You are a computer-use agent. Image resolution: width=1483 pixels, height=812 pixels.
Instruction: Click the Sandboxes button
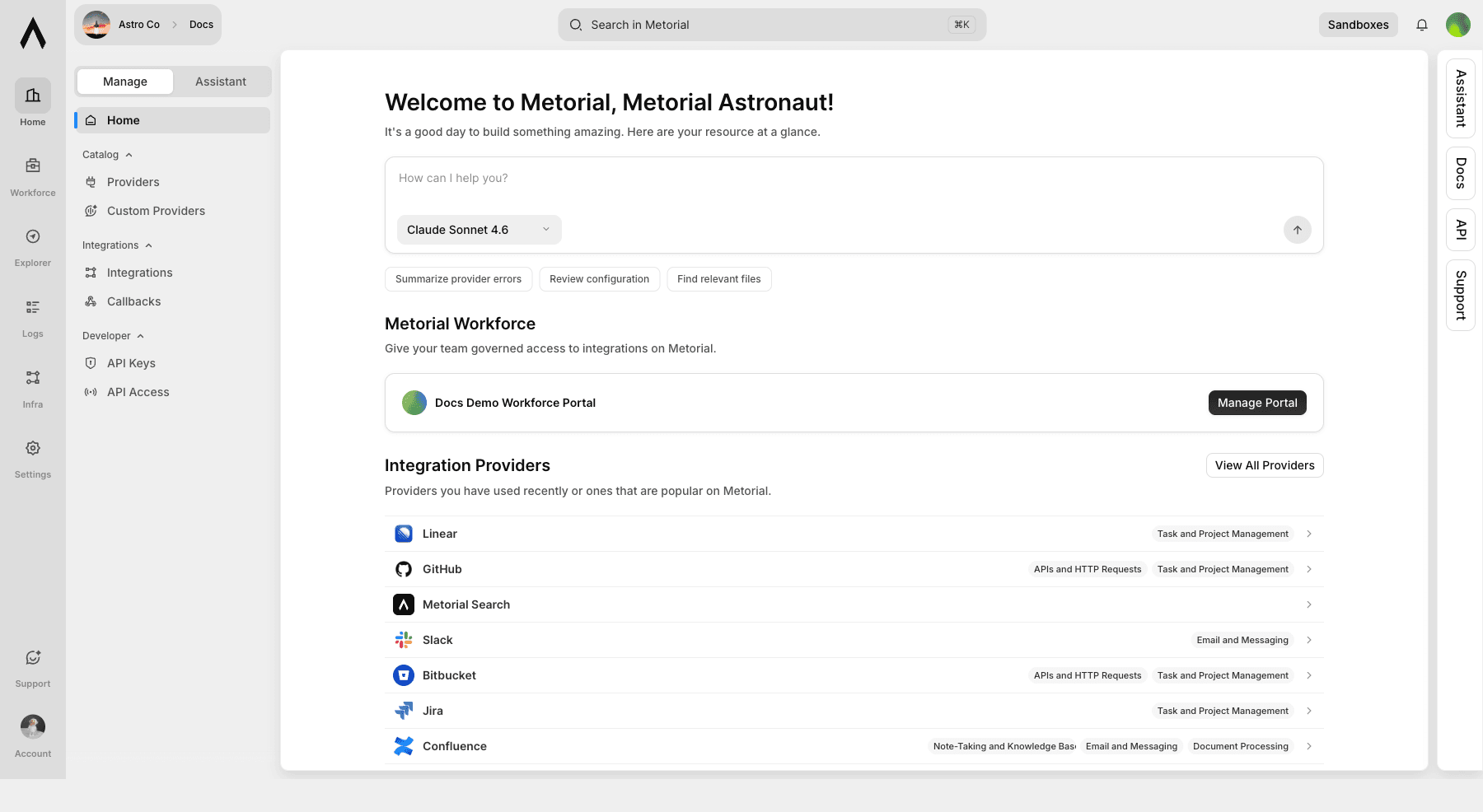1359,25
